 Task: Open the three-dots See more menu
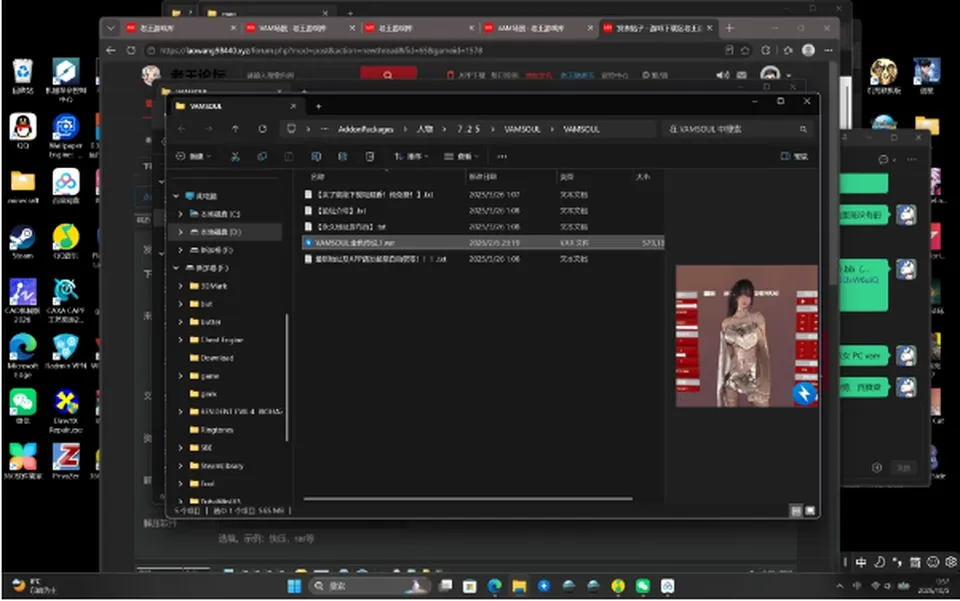[502, 157]
